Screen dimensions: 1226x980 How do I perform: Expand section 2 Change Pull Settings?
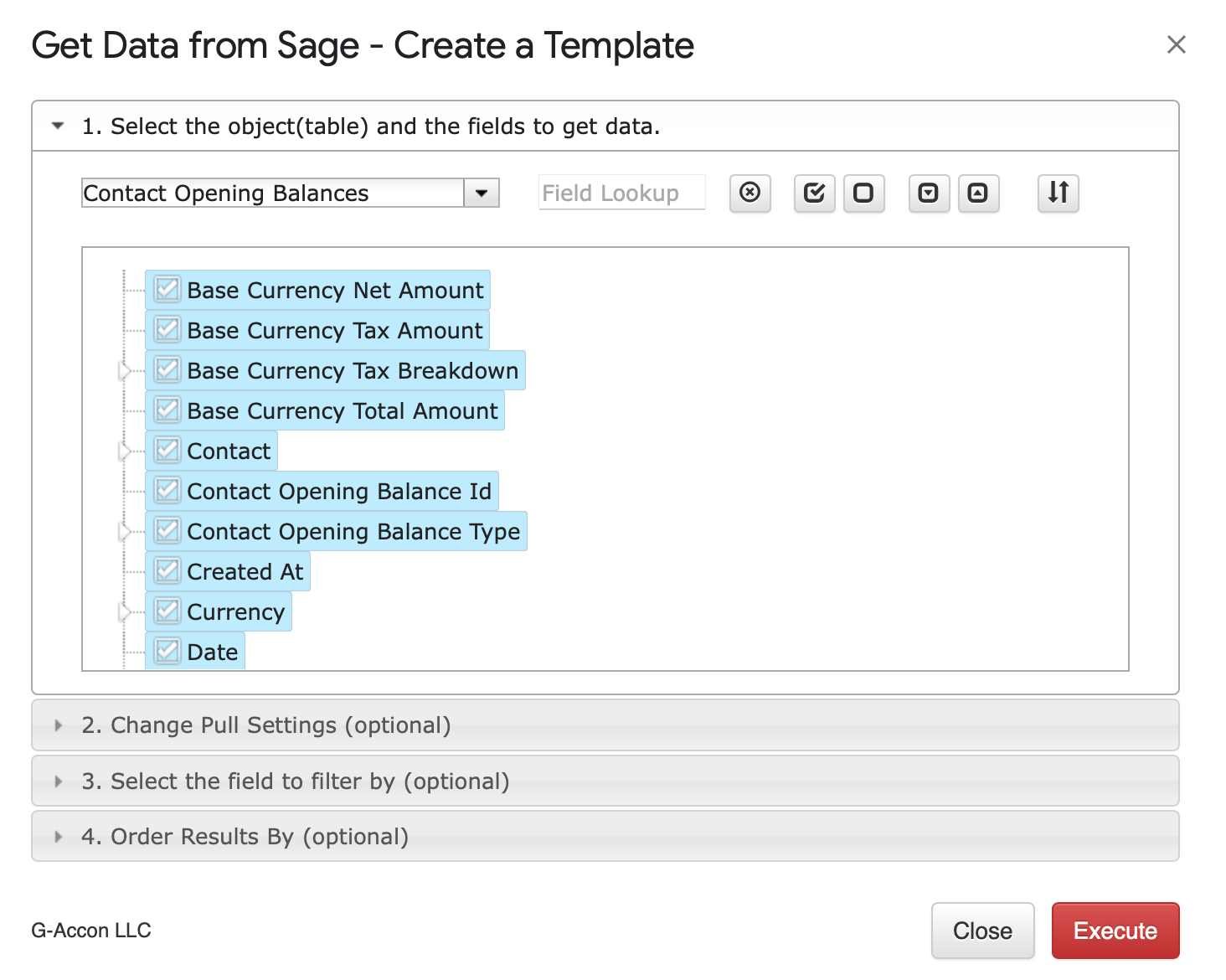[x=605, y=725]
